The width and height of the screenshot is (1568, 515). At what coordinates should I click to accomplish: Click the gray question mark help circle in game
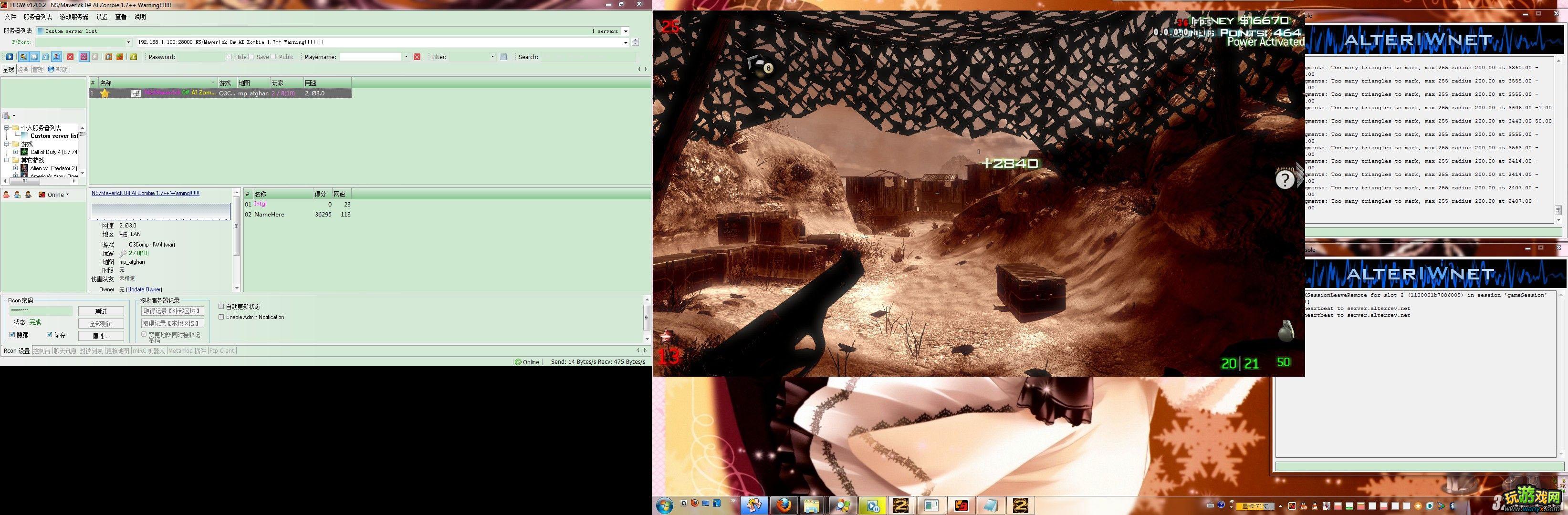[x=1285, y=180]
